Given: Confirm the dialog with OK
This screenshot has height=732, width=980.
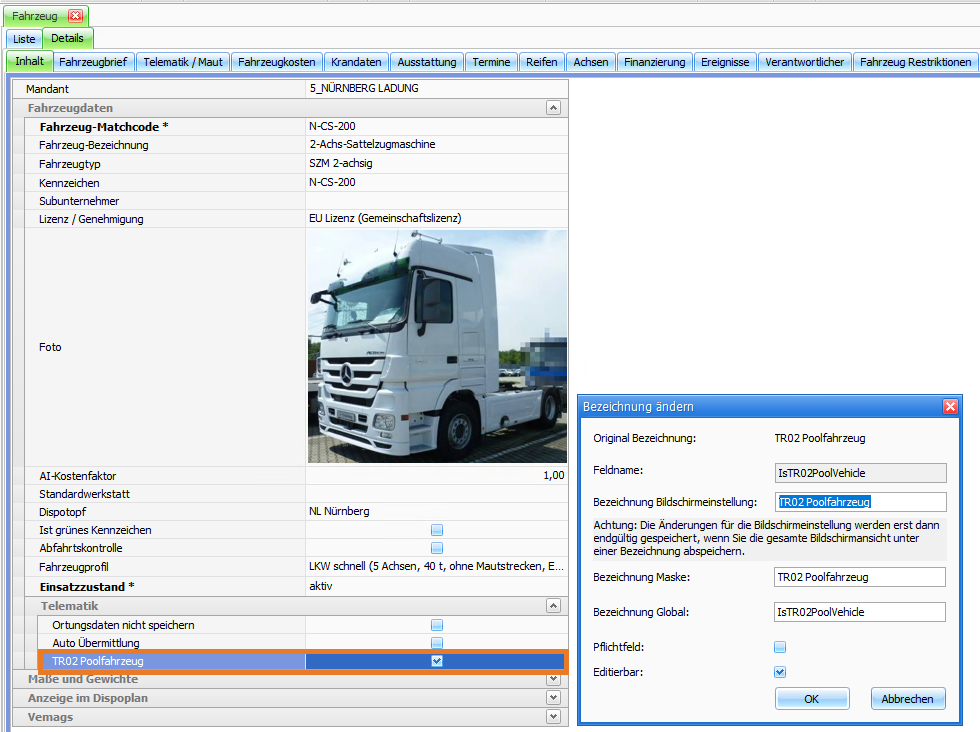Looking at the screenshot, I should [812, 699].
